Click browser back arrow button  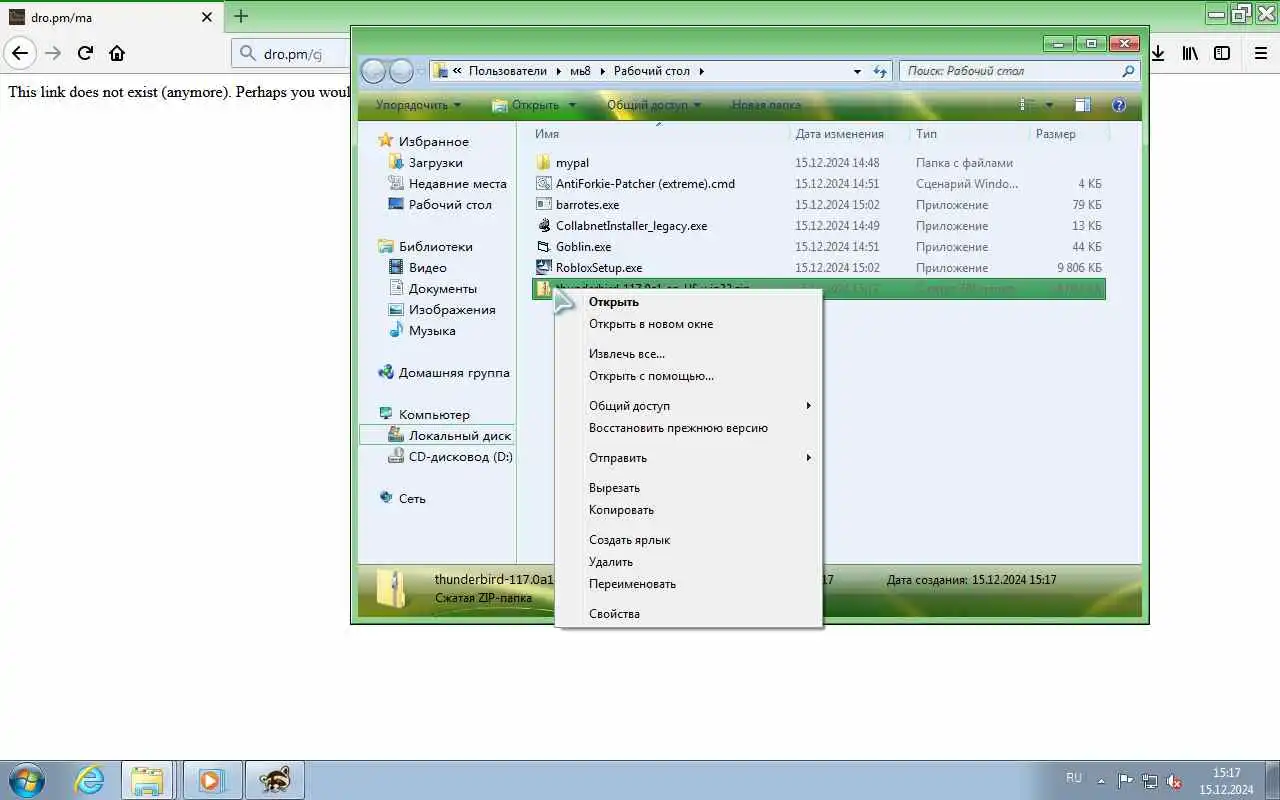pyautogui.click(x=20, y=53)
